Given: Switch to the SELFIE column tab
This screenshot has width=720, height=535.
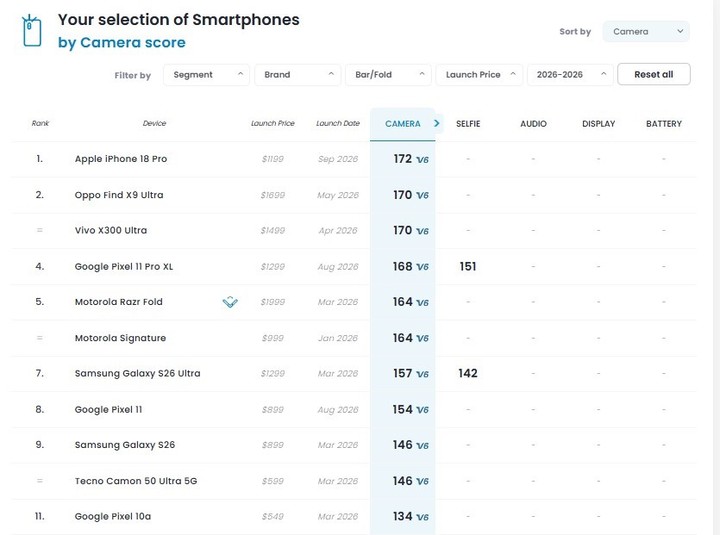Looking at the screenshot, I should [468, 124].
